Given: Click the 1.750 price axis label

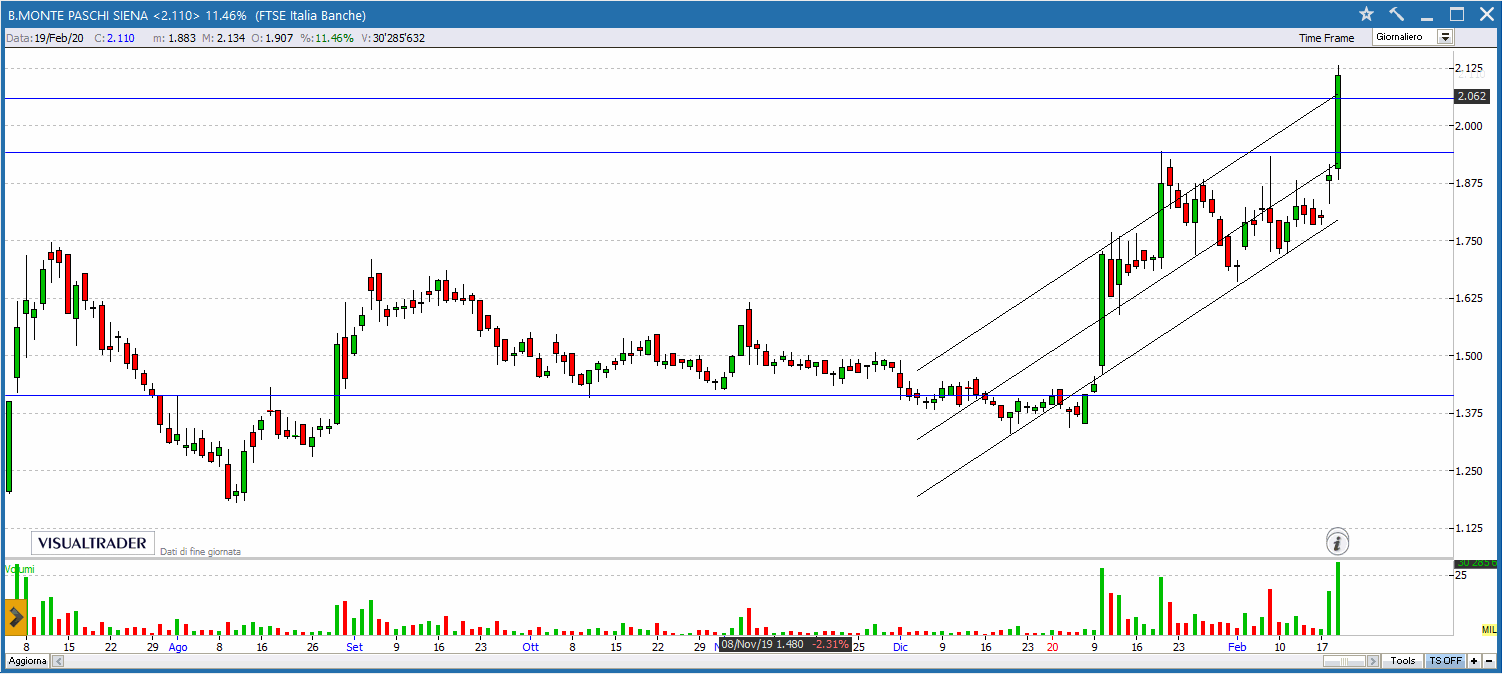Looking at the screenshot, I should 1470,241.
